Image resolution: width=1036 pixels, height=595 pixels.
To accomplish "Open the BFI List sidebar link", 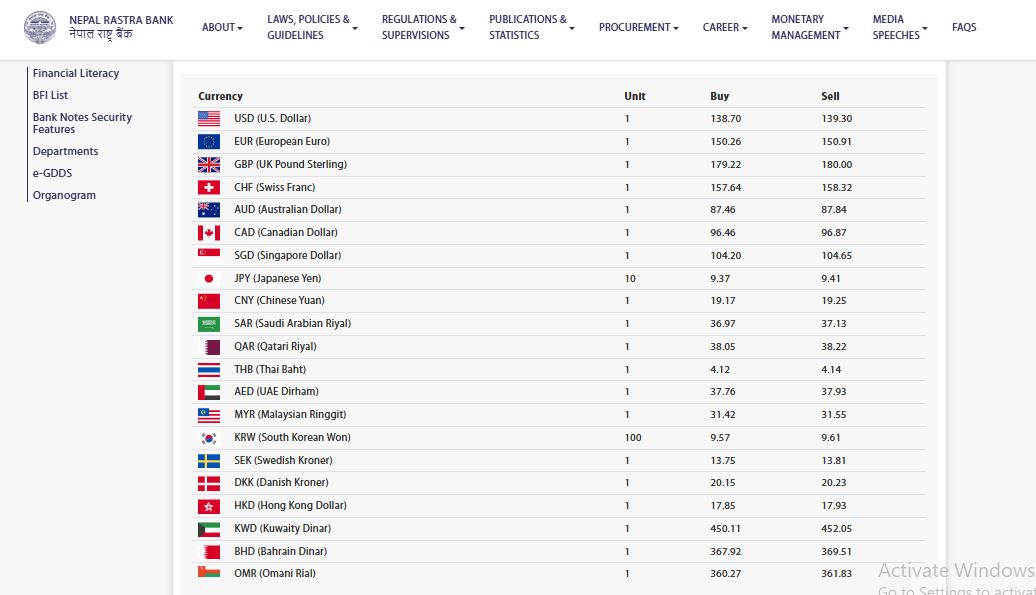I will coord(50,95).
